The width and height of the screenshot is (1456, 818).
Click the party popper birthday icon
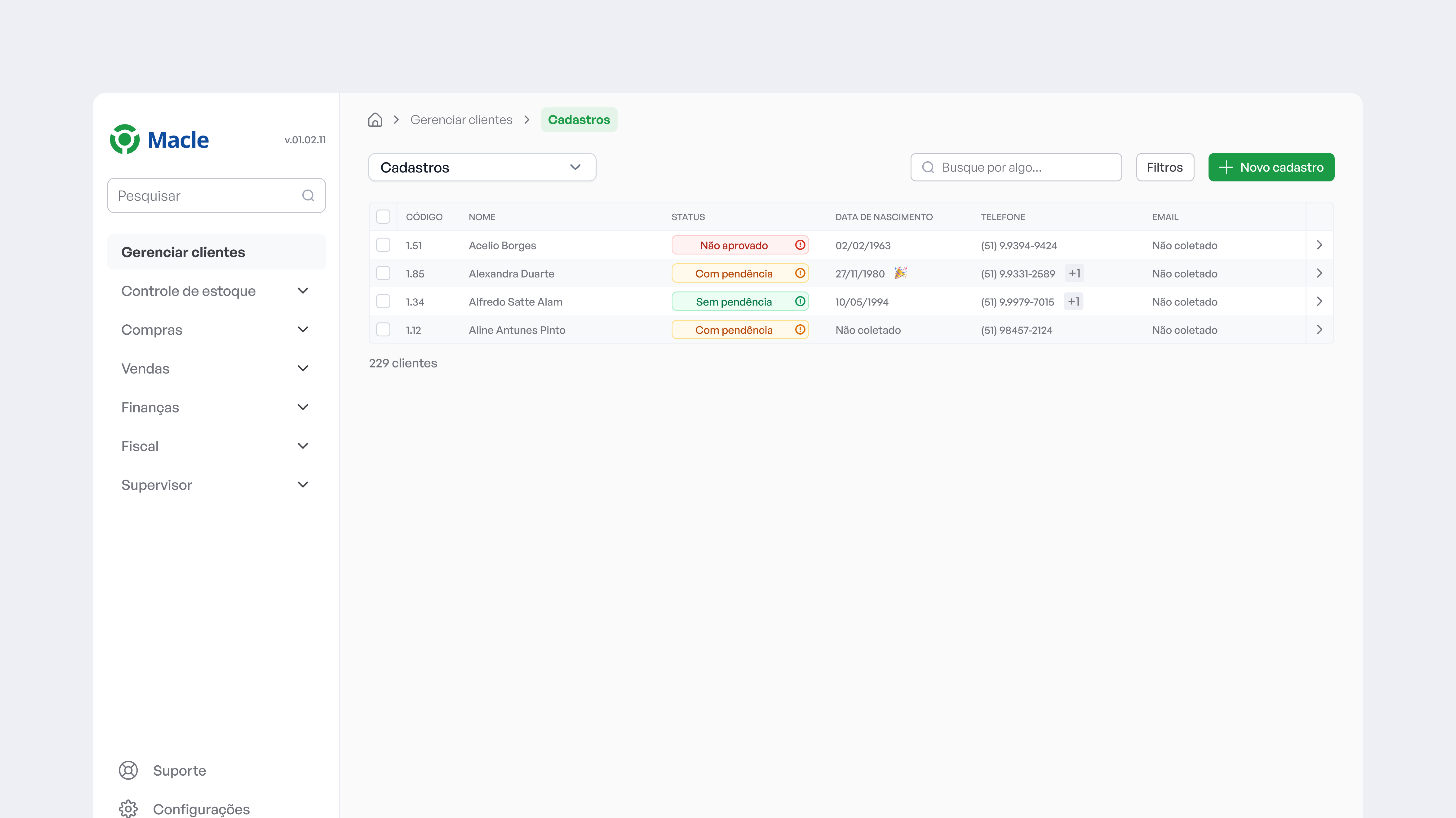coord(900,273)
